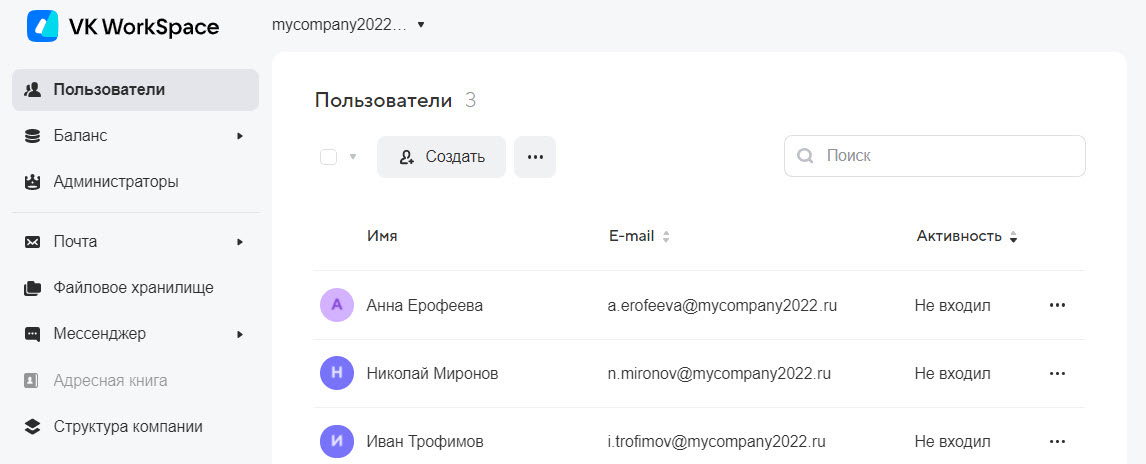Click the Адресная книга contact icon
The image size is (1146, 464).
[31, 381]
